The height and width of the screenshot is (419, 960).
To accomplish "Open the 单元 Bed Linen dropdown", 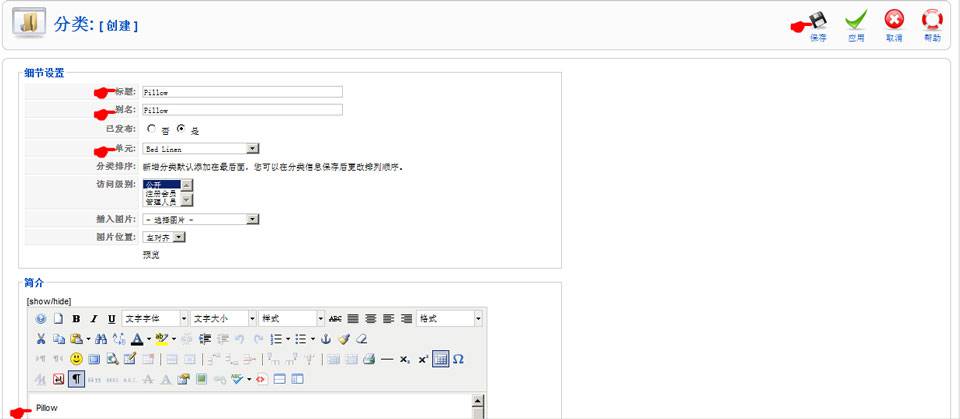I will click(201, 149).
